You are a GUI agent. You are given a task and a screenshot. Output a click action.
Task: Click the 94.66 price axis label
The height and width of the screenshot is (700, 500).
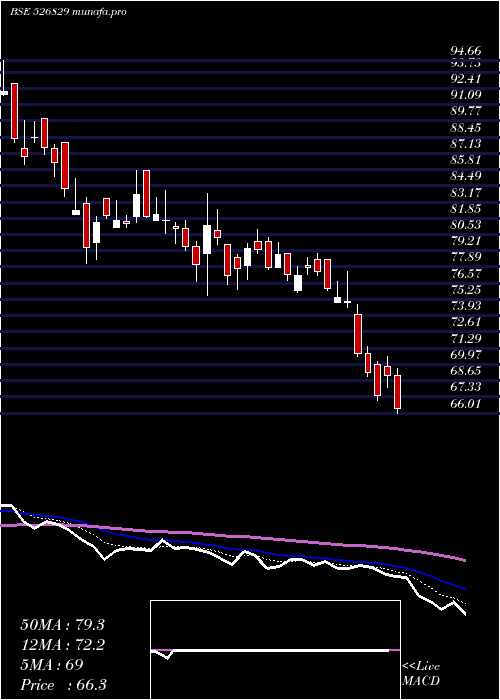click(466, 52)
